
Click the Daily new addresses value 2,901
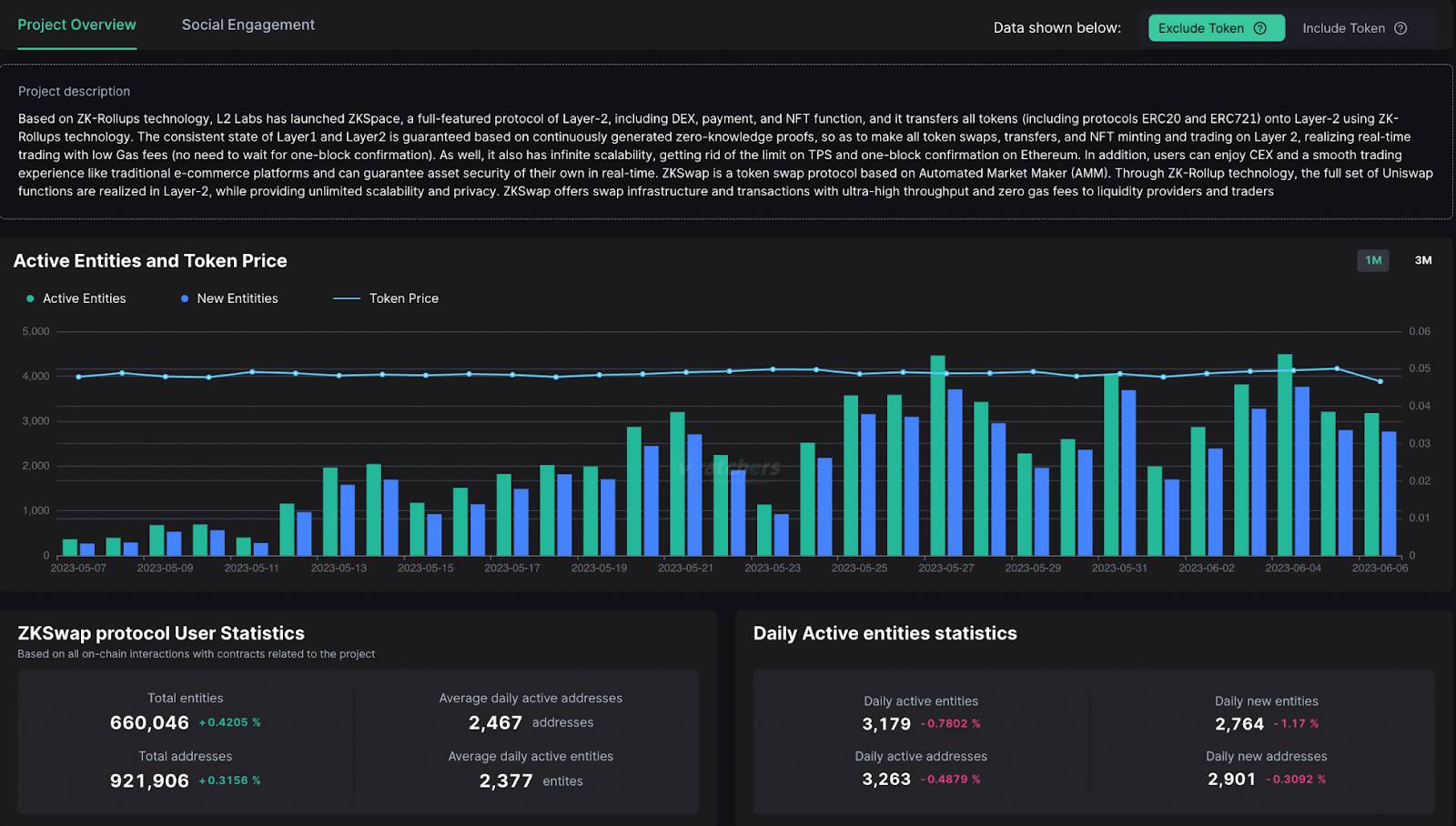point(1232,780)
